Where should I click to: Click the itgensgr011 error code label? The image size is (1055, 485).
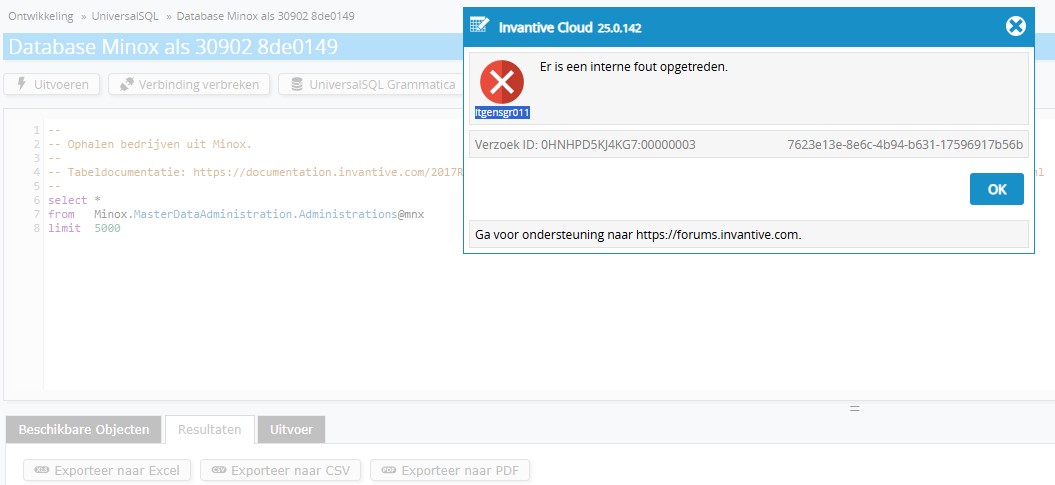(x=502, y=113)
